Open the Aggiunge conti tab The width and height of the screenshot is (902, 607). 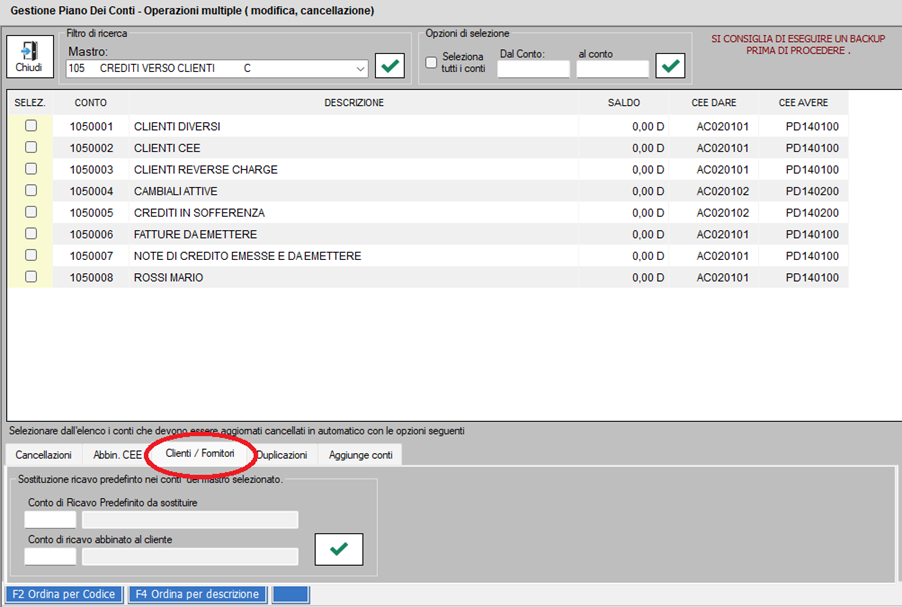(361, 455)
